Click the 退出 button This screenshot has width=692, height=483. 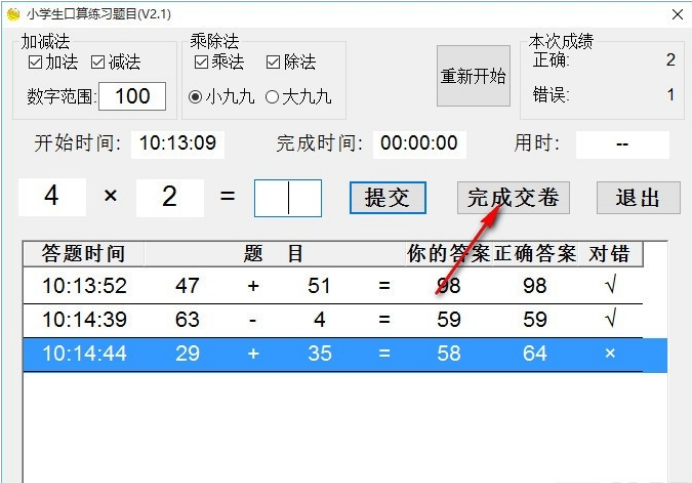click(x=638, y=198)
